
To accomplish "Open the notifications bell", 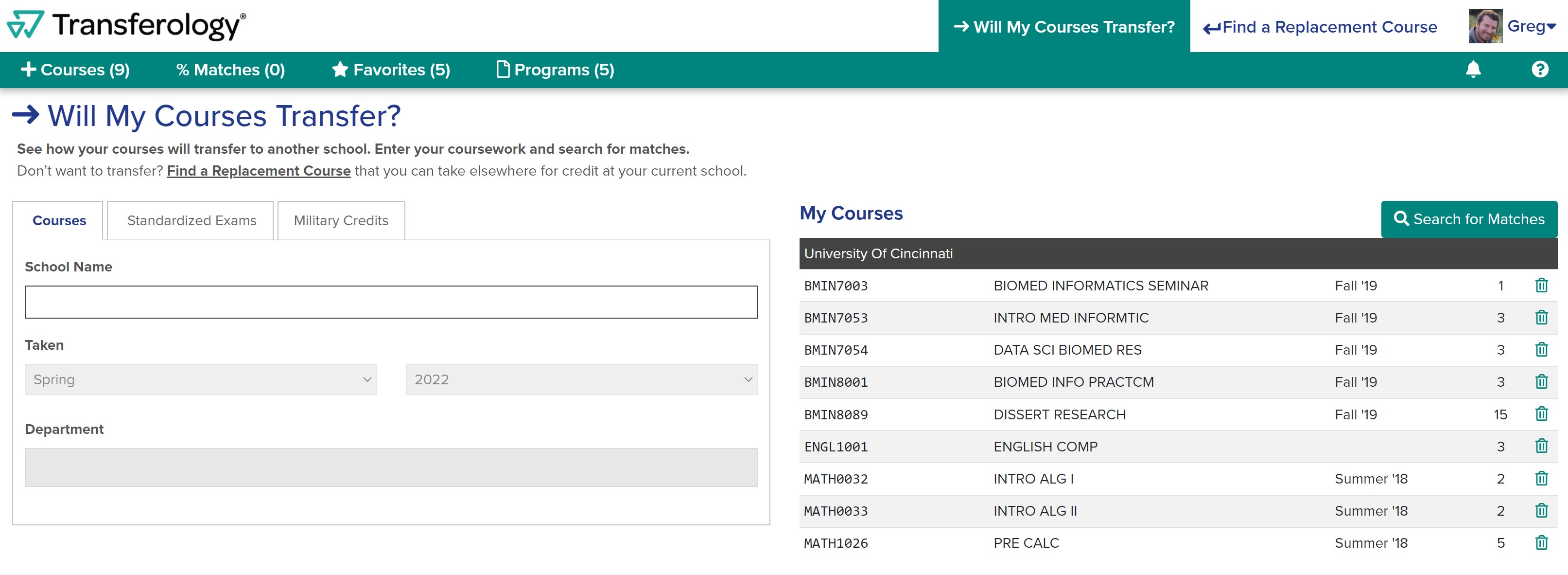I will tap(1472, 70).
